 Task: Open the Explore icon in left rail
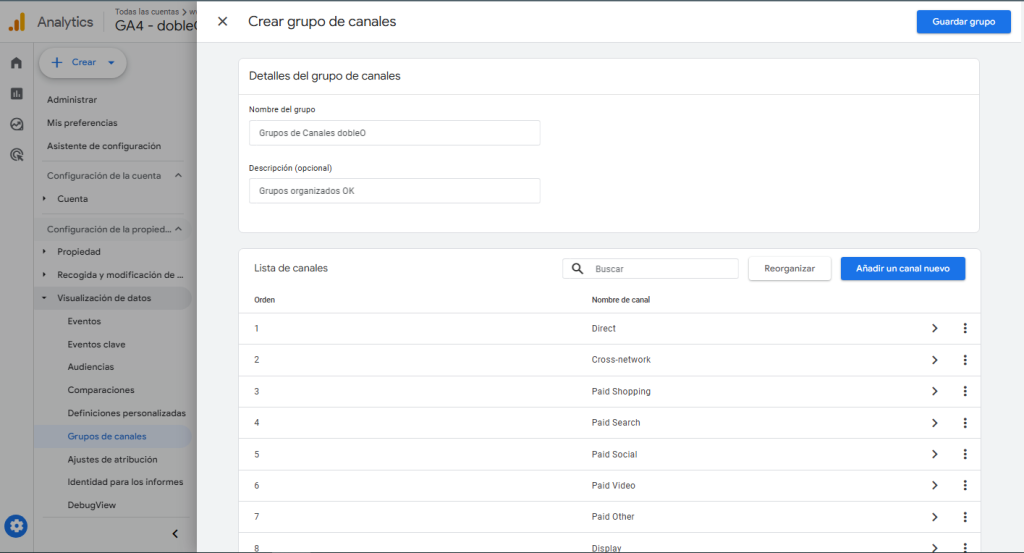click(x=16, y=125)
